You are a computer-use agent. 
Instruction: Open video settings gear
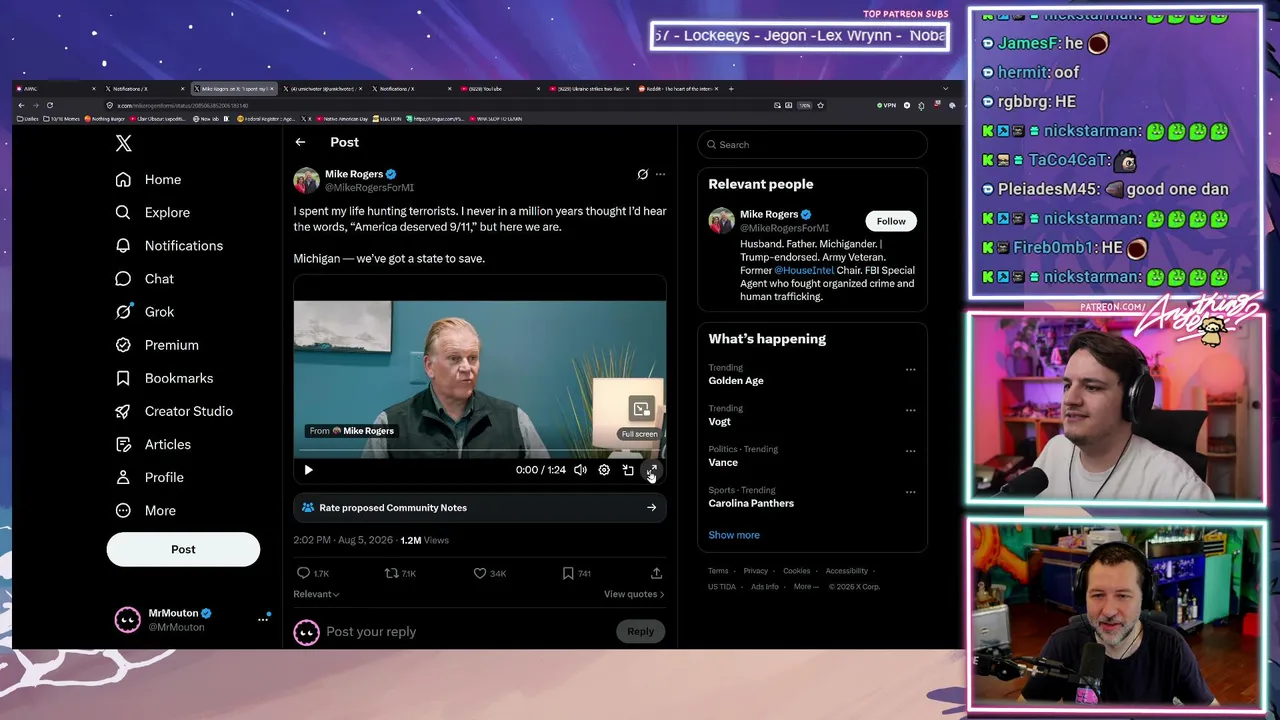point(604,470)
